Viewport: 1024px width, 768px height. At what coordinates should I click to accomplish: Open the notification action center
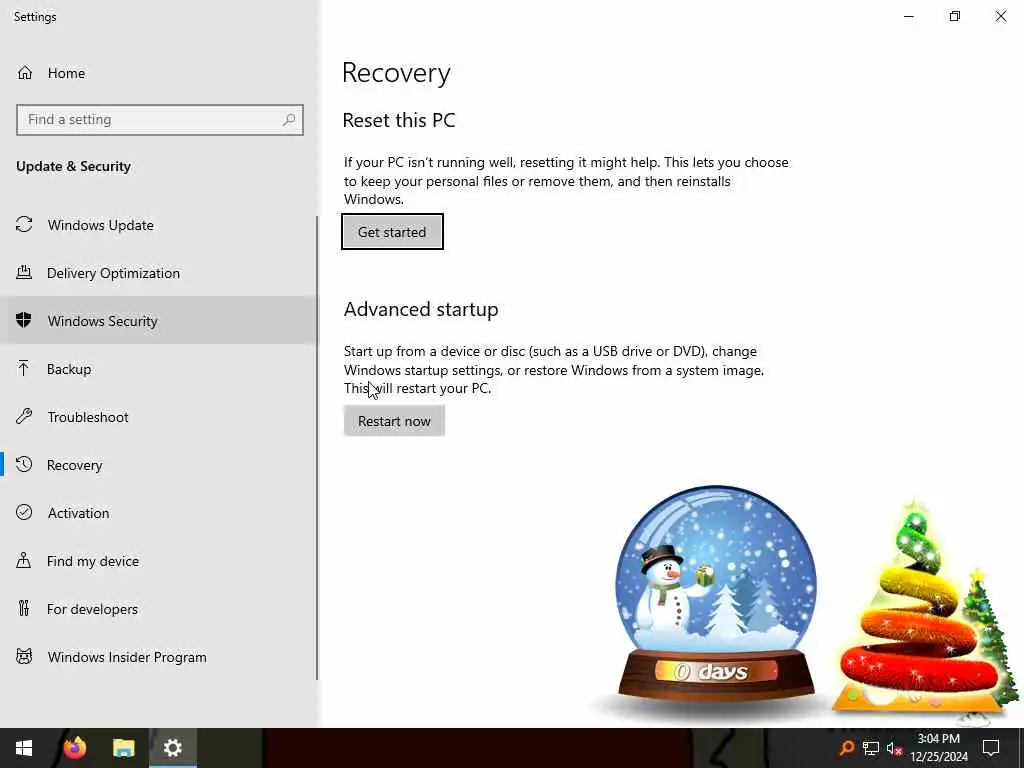(991, 748)
